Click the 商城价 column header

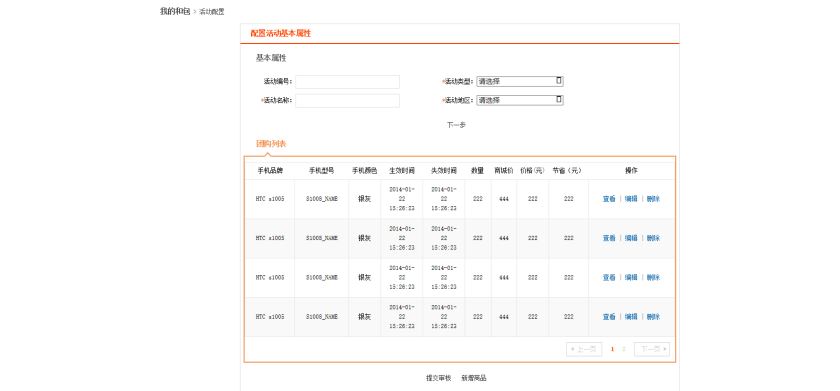[x=504, y=171]
